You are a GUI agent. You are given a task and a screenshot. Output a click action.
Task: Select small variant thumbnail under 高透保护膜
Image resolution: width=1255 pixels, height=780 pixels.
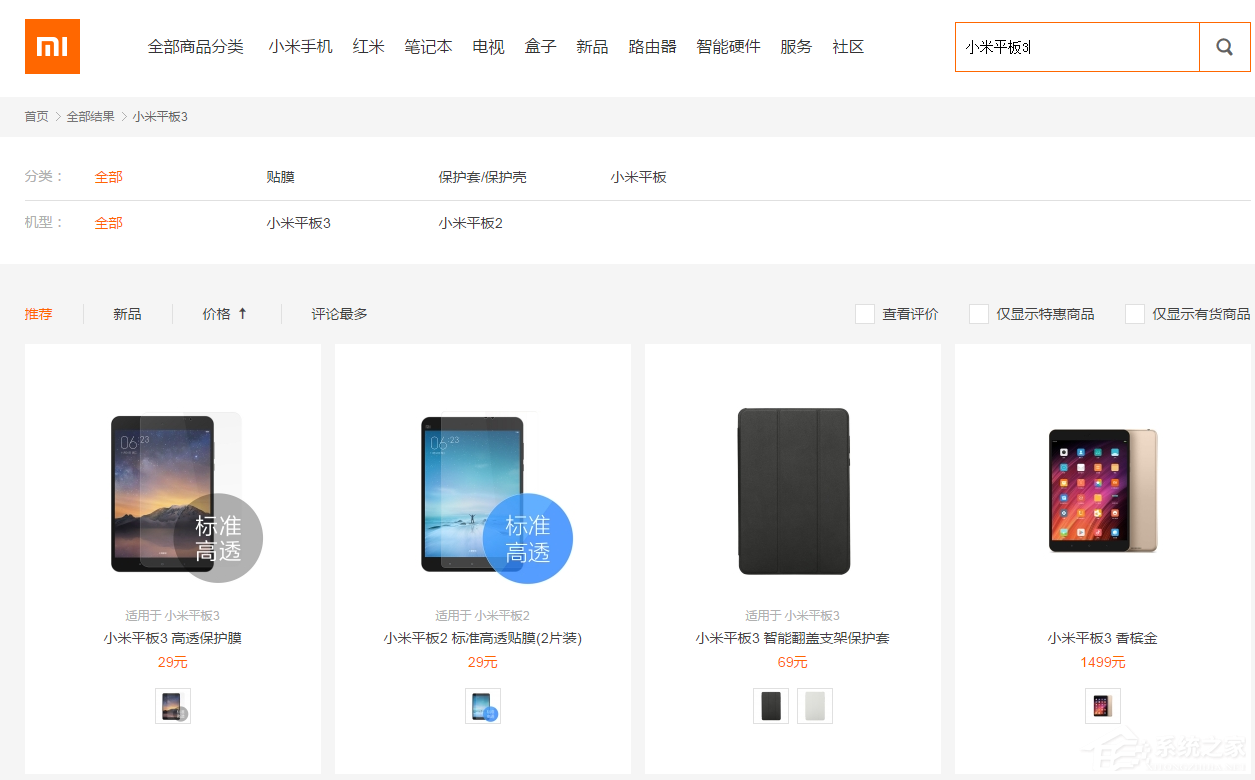coord(173,706)
